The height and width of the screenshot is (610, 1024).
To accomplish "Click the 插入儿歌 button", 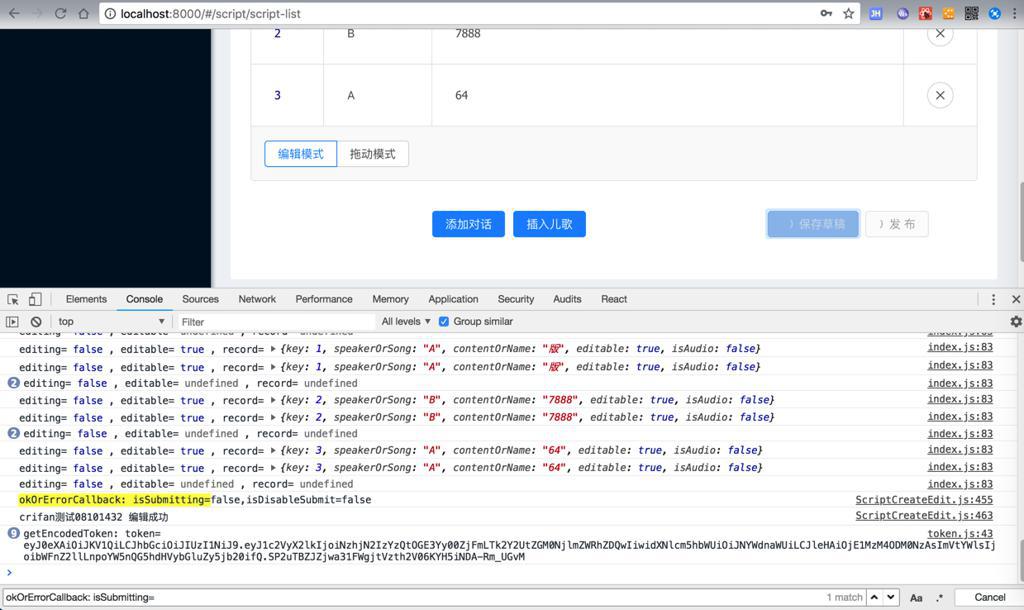I will click(549, 224).
